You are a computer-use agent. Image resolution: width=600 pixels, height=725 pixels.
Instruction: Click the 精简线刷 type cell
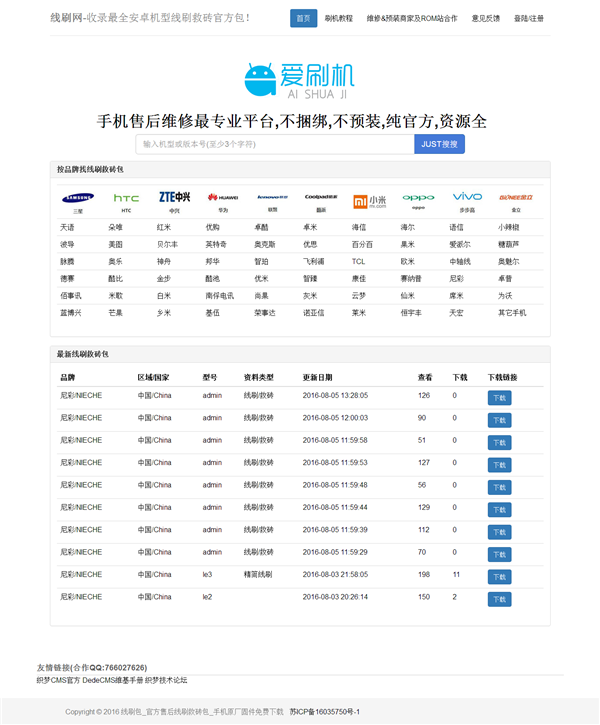click(x=258, y=575)
